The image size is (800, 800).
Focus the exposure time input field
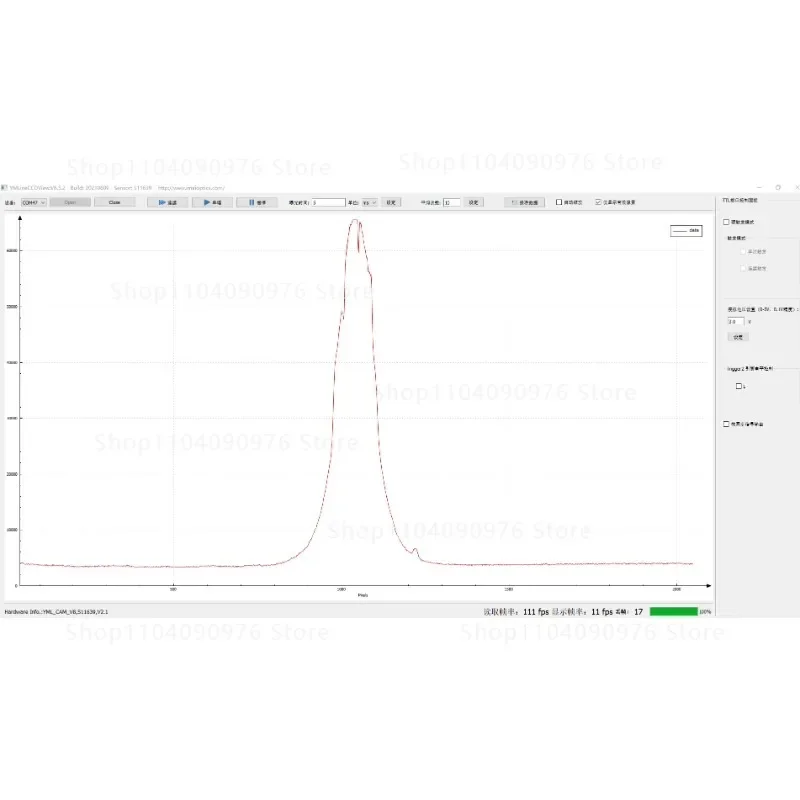point(328,203)
